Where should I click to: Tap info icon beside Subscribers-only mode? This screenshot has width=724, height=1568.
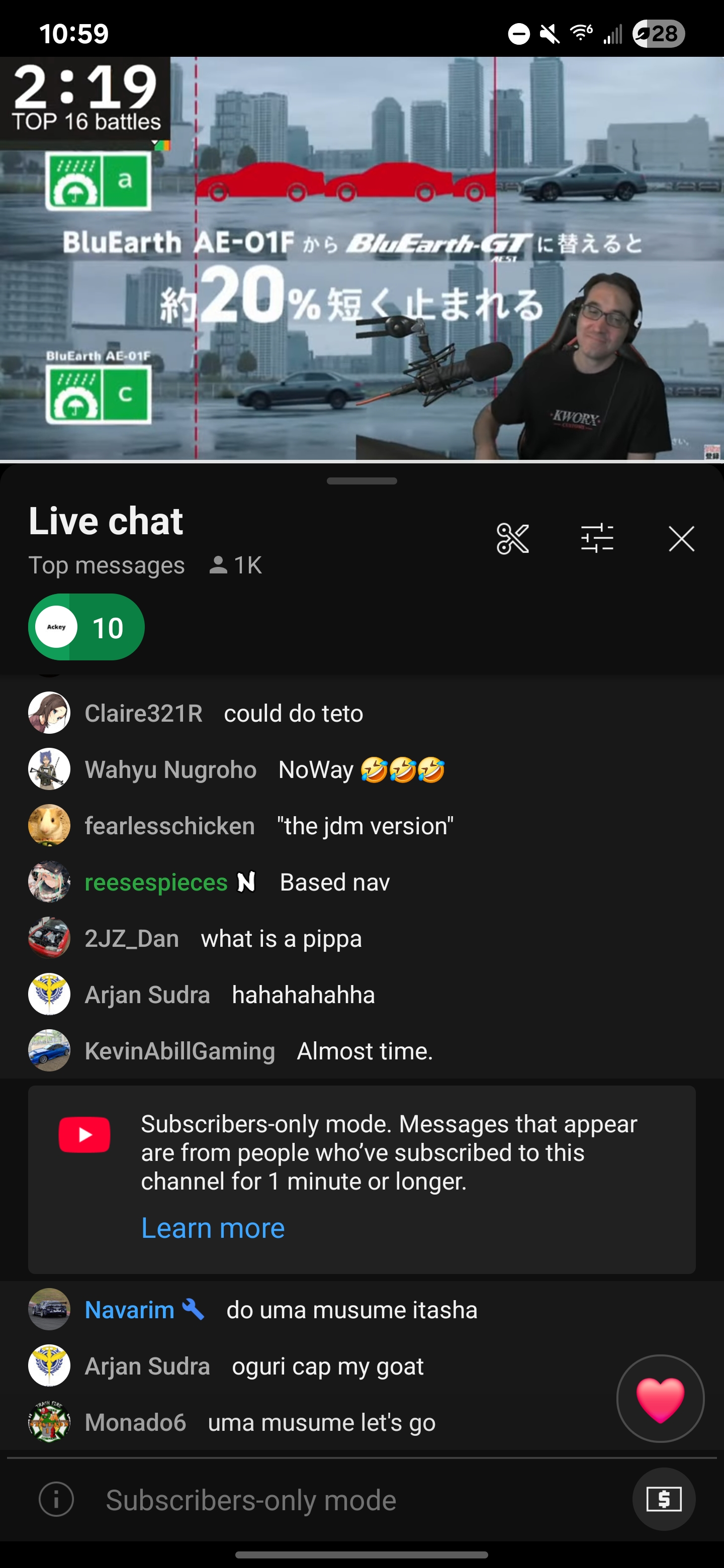[57, 1499]
